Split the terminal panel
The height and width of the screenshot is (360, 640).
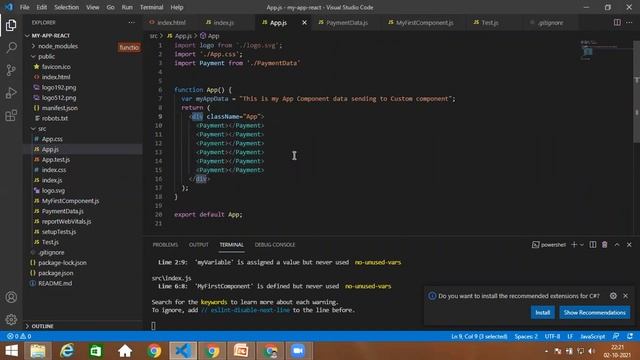(x=593, y=244)
